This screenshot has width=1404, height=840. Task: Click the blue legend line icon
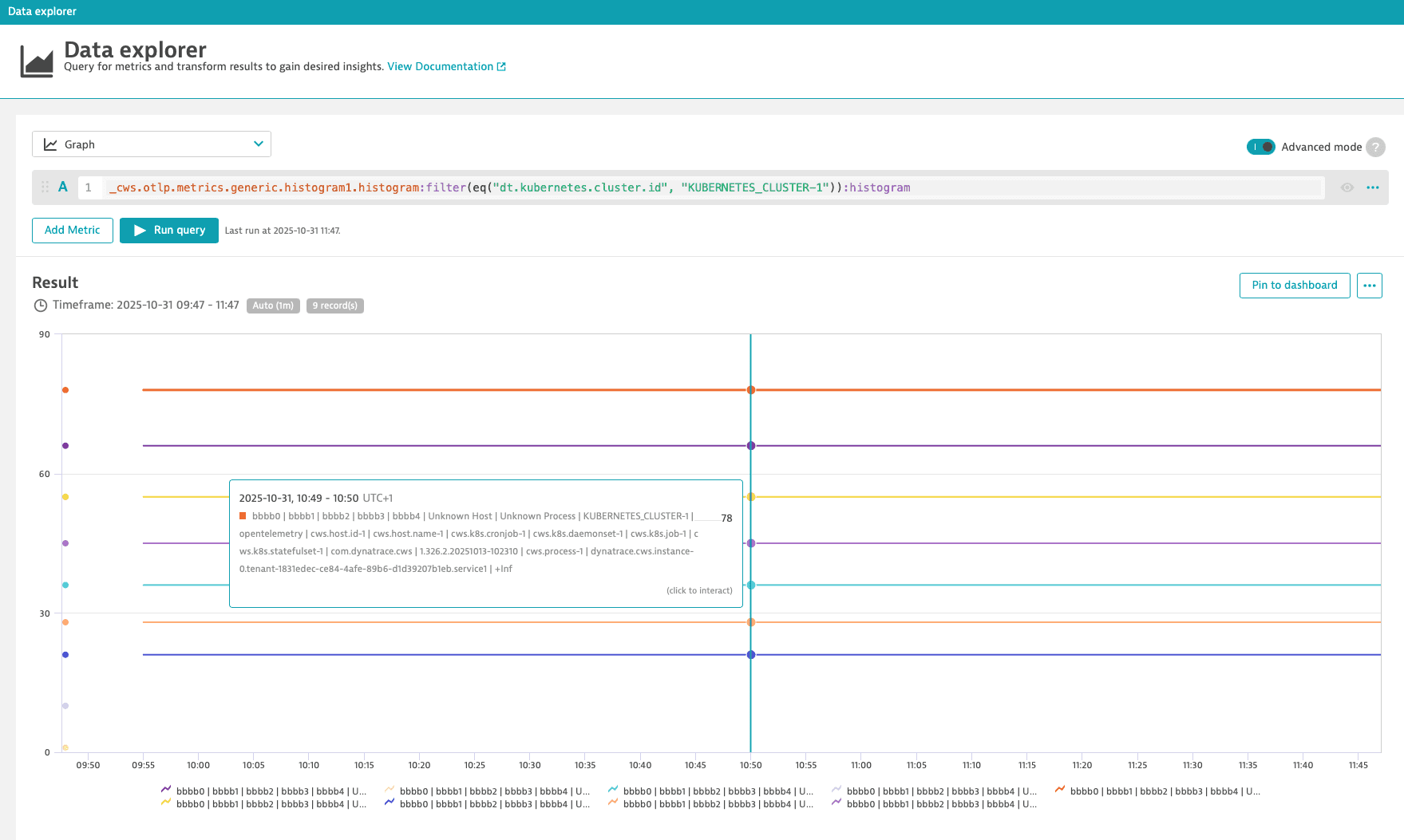[390, 803]
